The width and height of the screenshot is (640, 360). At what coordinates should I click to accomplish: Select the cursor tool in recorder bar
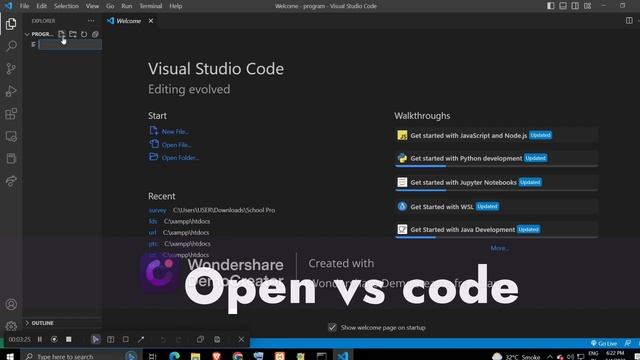pos(95,339)
